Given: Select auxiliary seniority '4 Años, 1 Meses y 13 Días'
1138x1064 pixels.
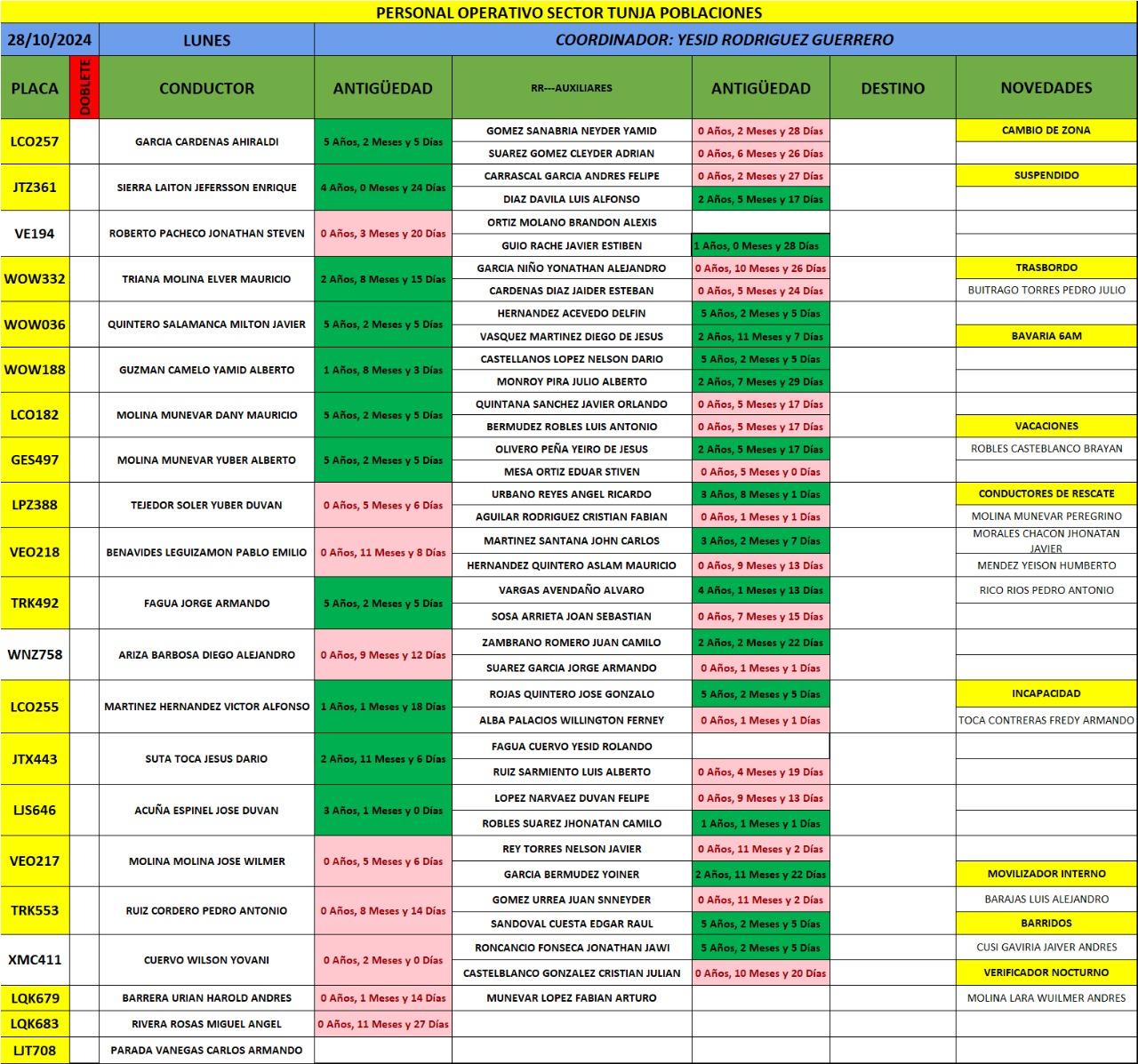Looking at the screenshot, I should pyautogui.click(x=761, y=590).
